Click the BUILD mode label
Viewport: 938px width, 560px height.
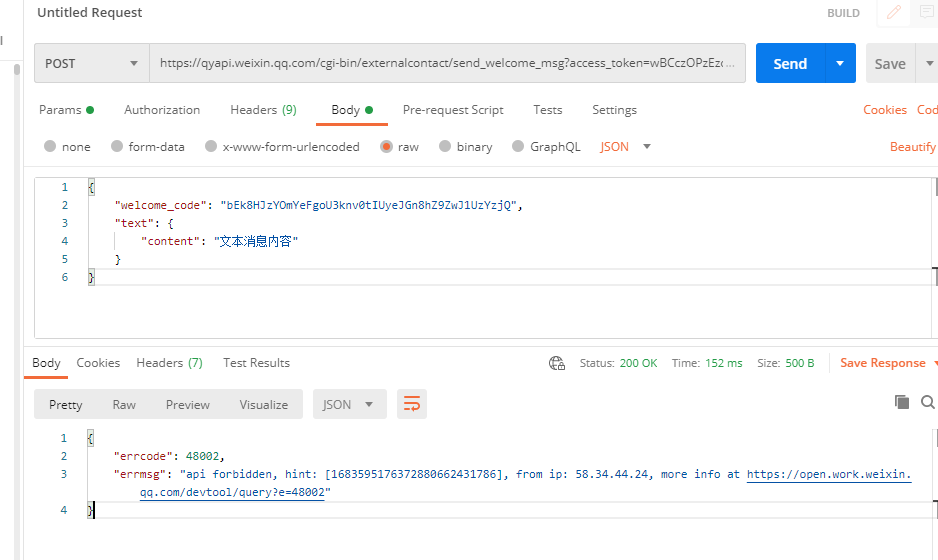(843, 13)
